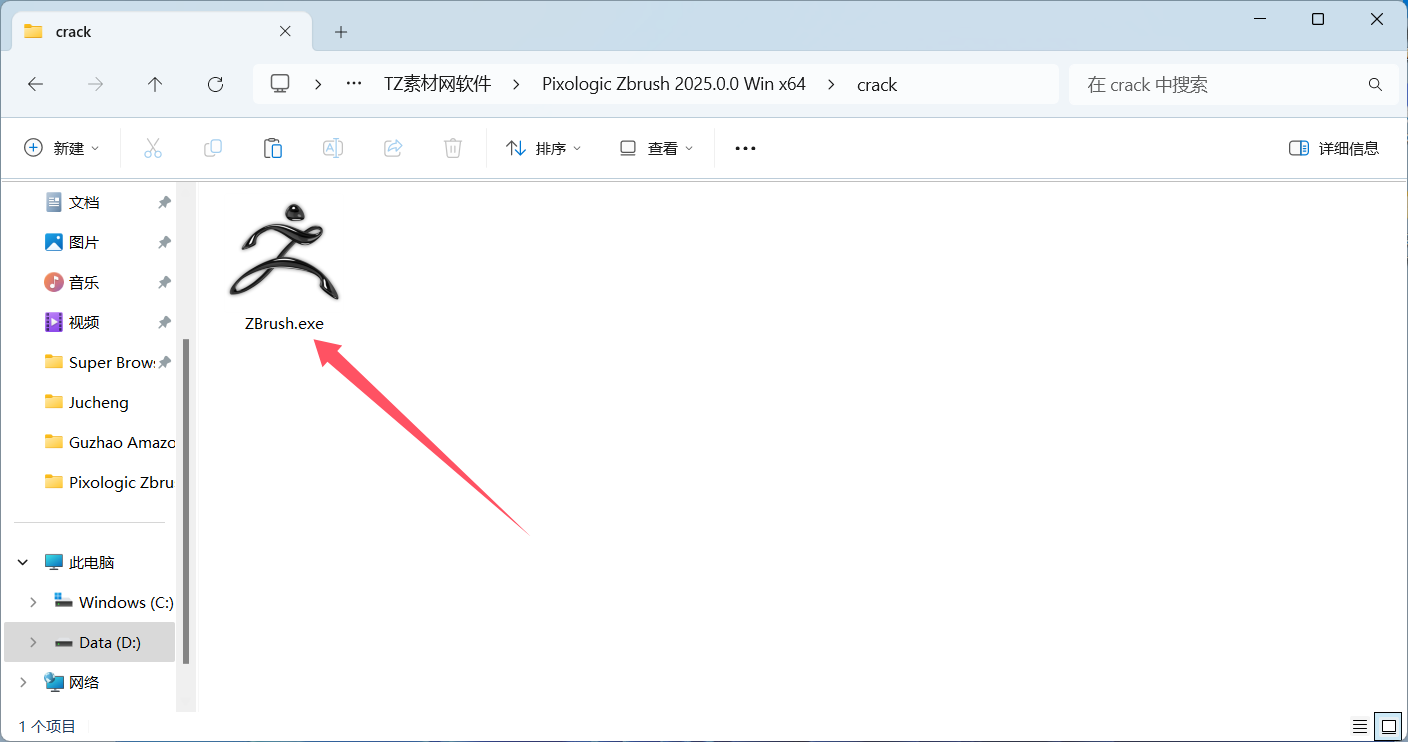Click the search magnifier icon

1375,85
